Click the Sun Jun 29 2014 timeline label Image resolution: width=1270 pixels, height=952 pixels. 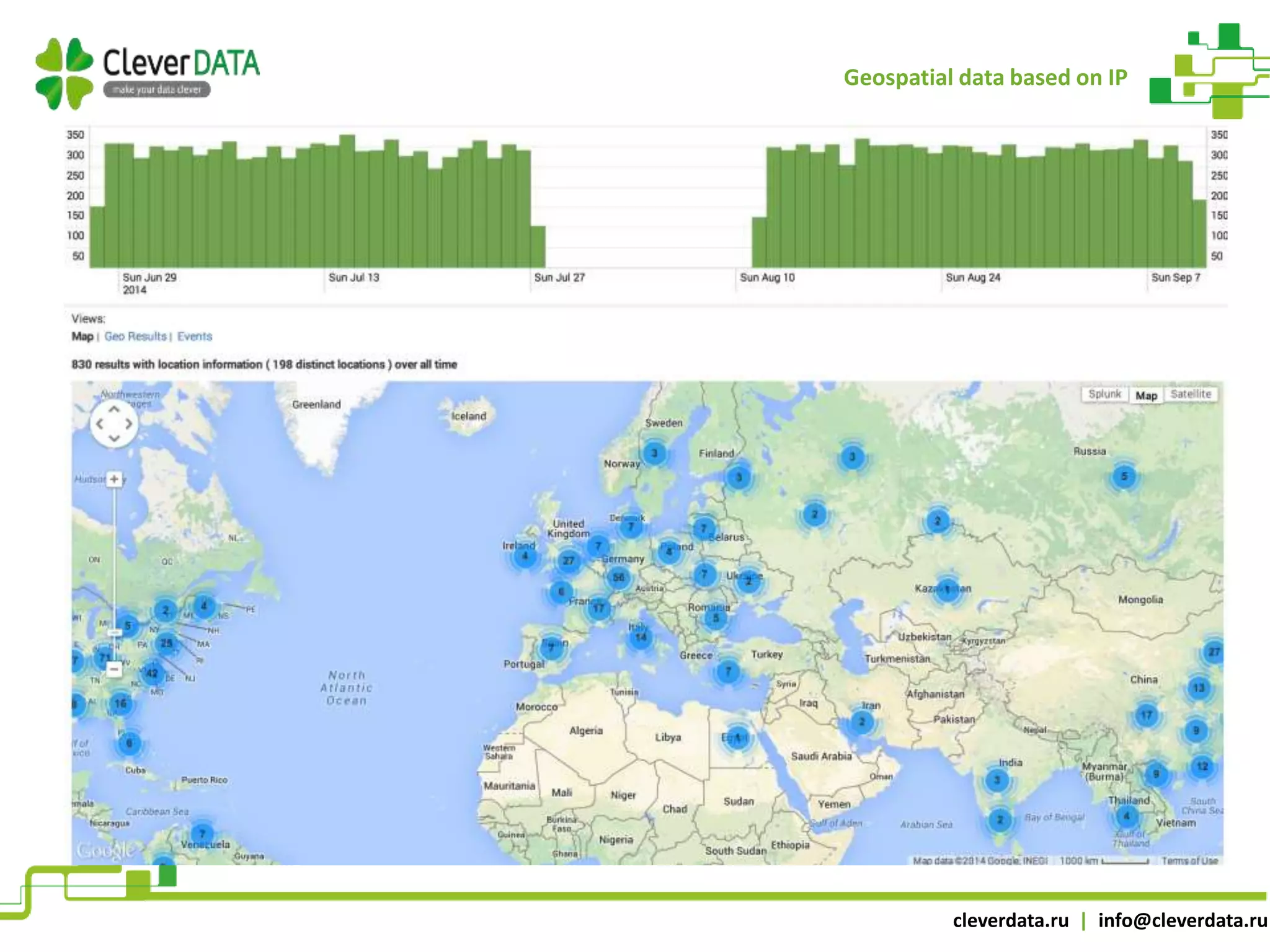click(x=149, y=283)
